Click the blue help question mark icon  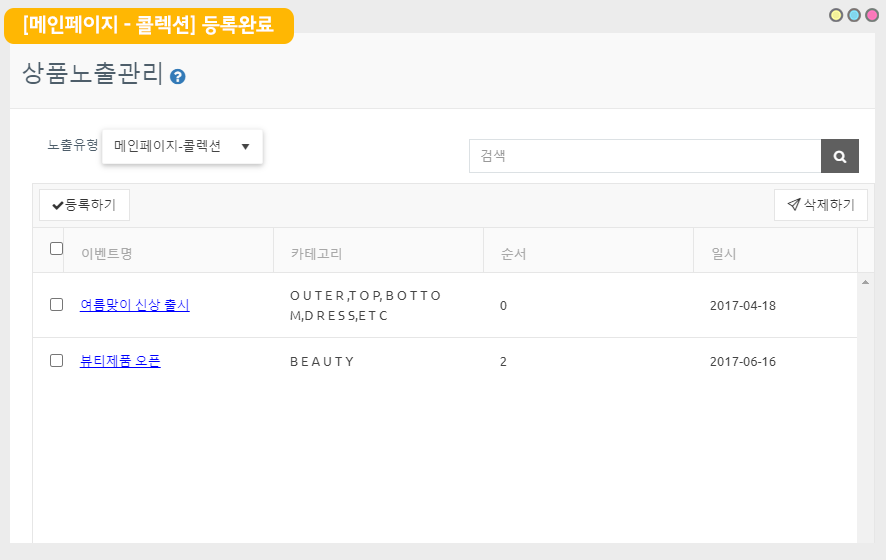click(178, 76)
